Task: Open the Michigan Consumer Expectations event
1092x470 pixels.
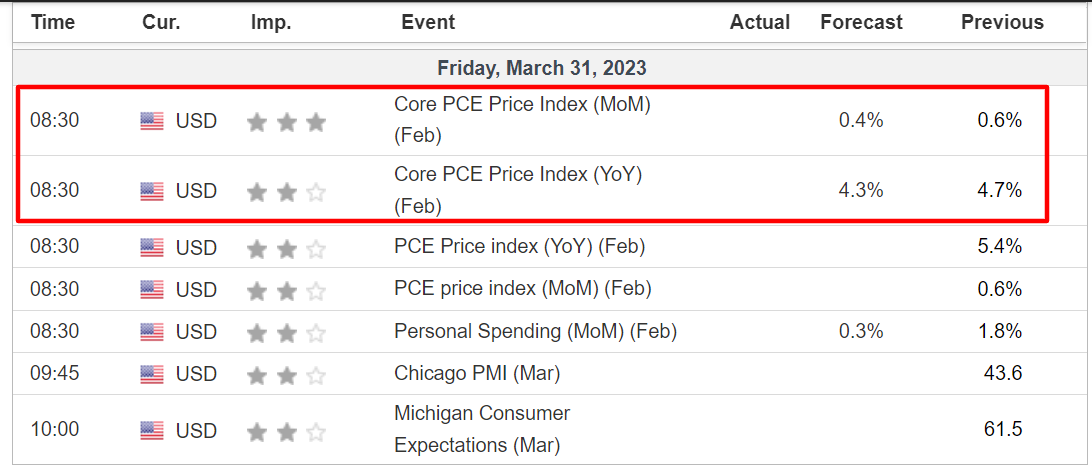Action: (x=482, y=429)
